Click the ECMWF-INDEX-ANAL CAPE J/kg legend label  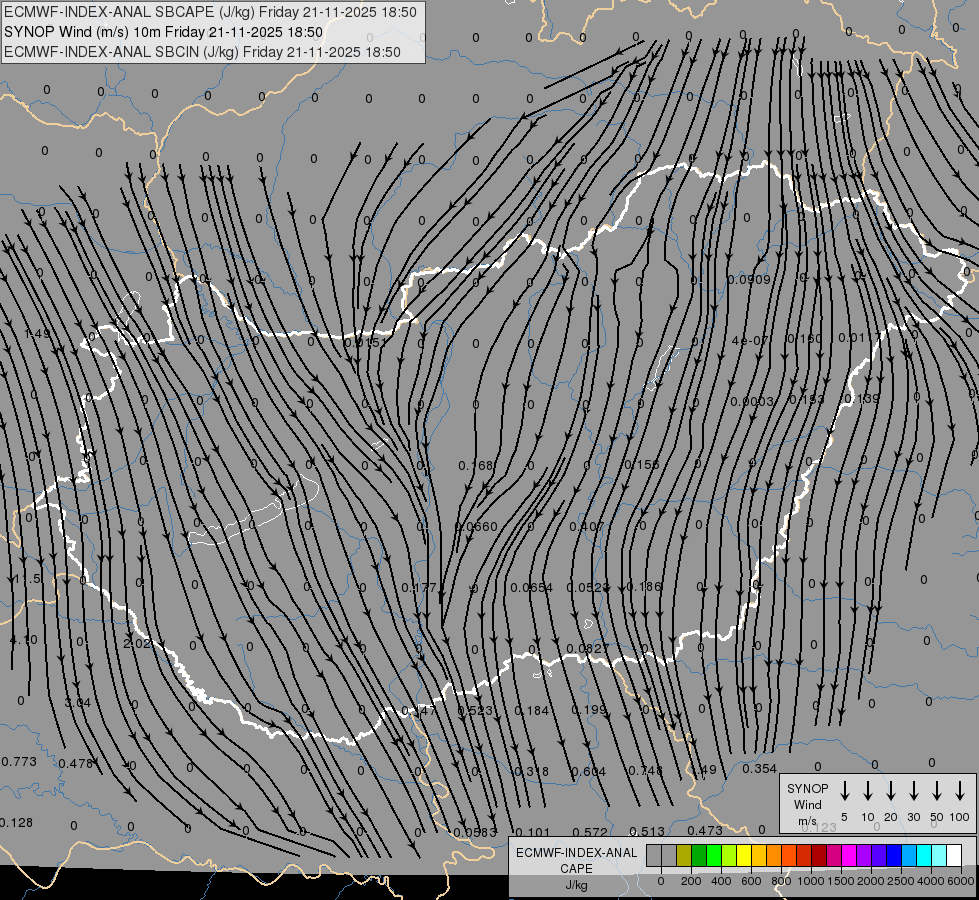coord(576,868)
